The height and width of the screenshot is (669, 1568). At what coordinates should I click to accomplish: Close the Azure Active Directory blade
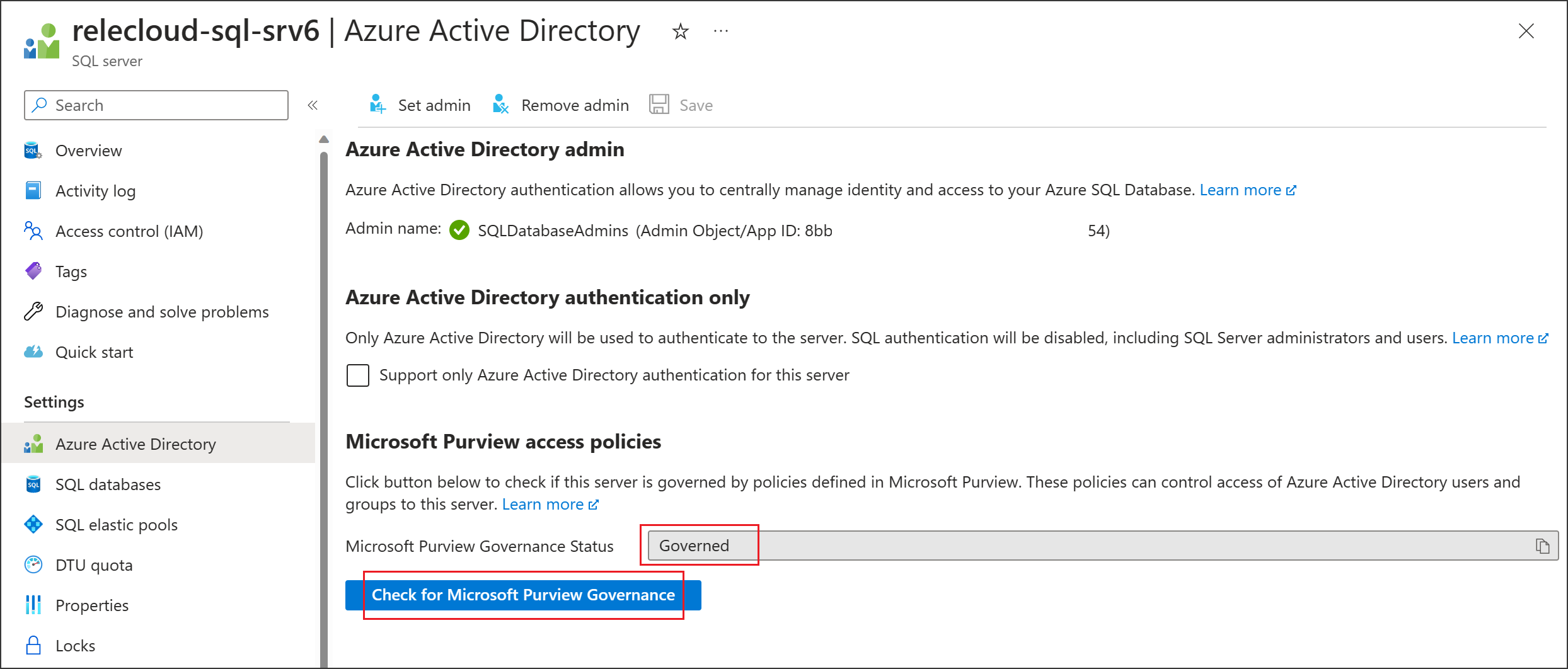[x=1526, y=31]
